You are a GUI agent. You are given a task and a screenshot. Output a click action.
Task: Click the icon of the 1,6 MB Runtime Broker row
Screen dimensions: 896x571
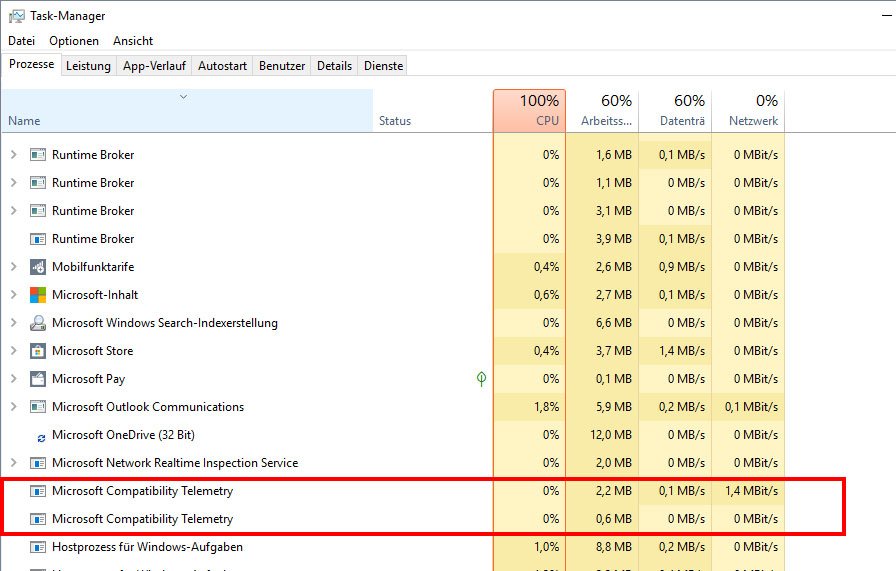click(38, 155)
